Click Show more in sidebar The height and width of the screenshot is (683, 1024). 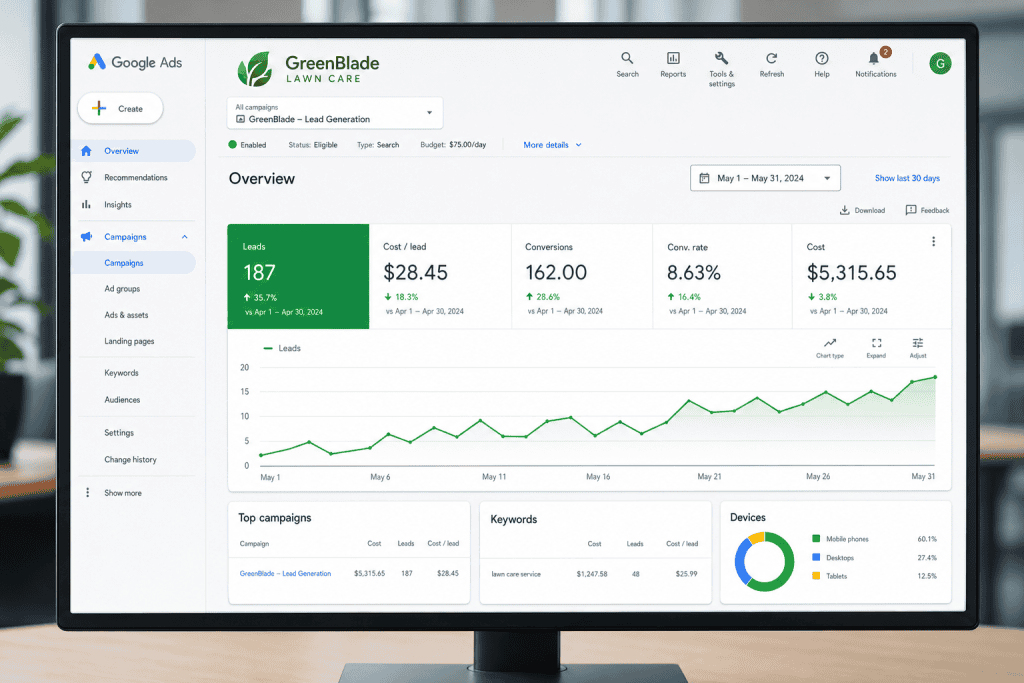point(123,492)
